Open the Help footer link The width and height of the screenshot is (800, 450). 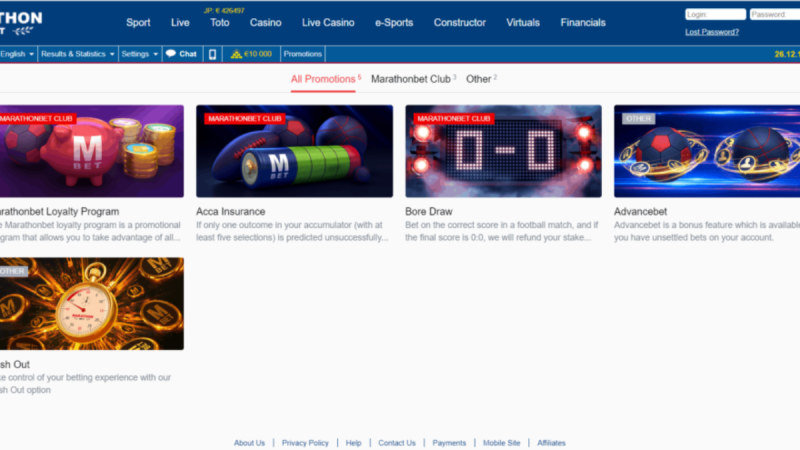(354, 443)
